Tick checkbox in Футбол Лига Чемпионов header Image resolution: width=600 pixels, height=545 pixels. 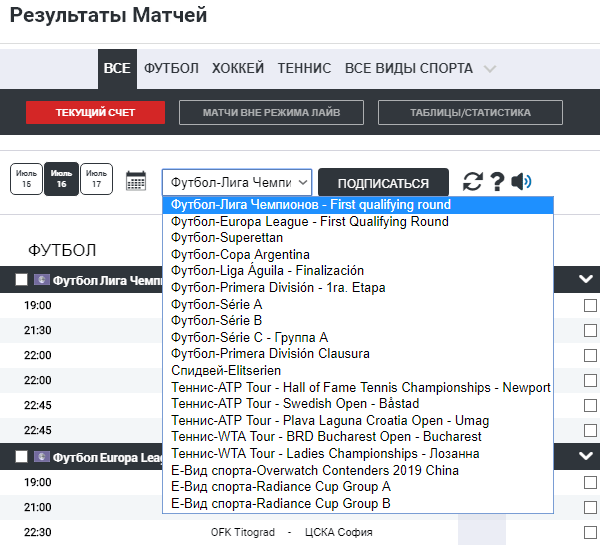pyautogui.click(x=21, y=279)
